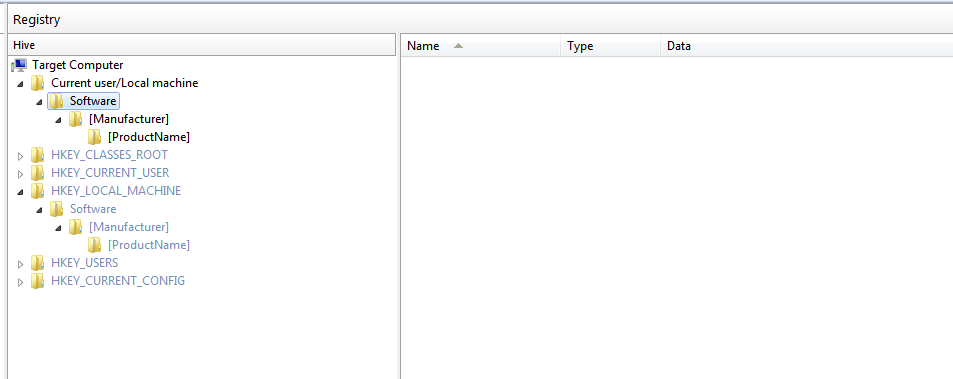This screenshot has width=953, height=379.
Task: Click the HKEY_CURRENT_CONFIG folder icon
Action: pos(38,281)
